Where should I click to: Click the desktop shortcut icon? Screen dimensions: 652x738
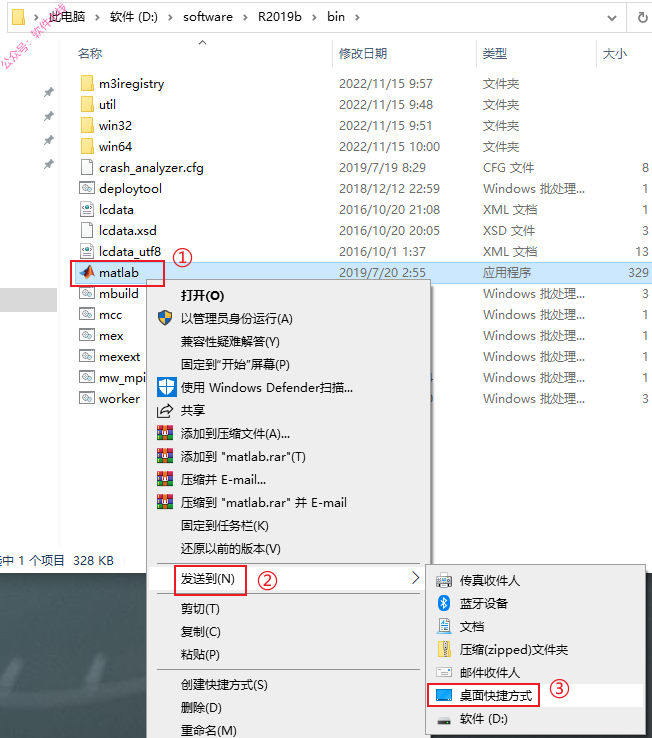point(444,695)
